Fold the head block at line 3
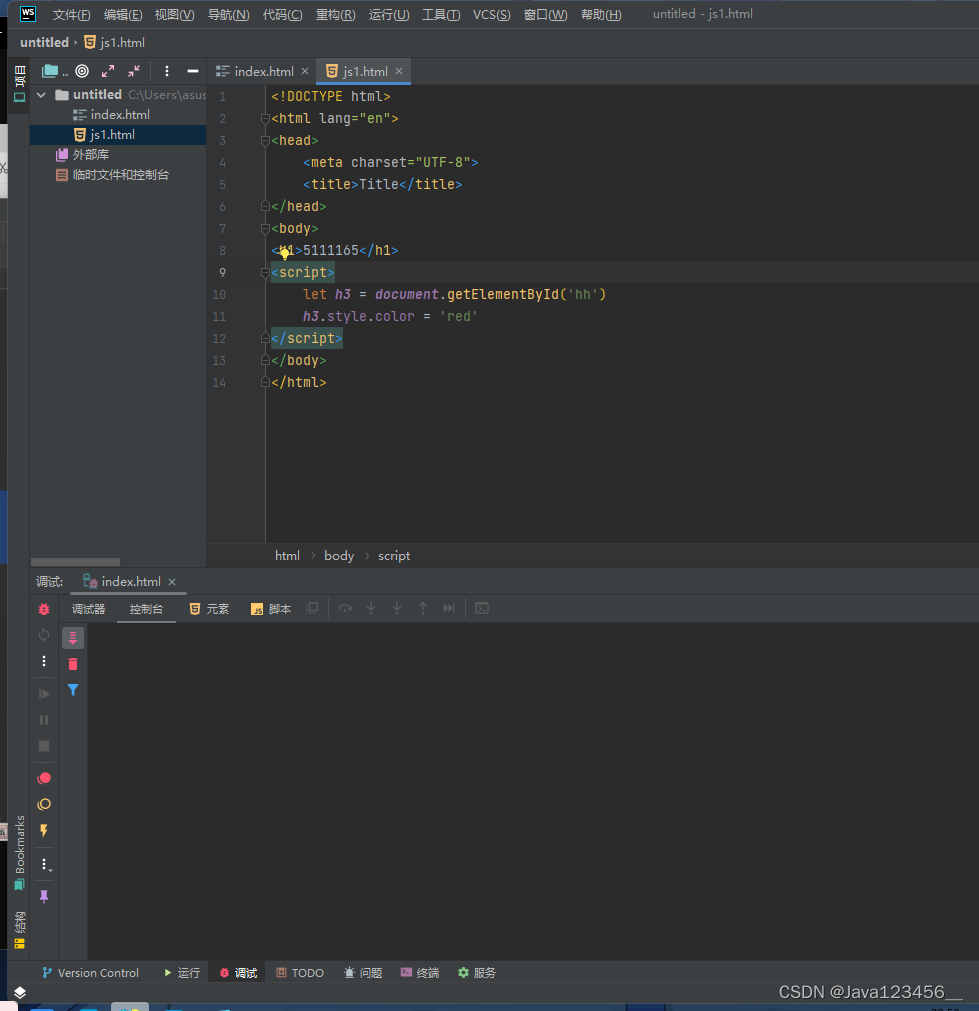Image resolution: width=979 pixels, height=1011 pixels. point(265,141)
